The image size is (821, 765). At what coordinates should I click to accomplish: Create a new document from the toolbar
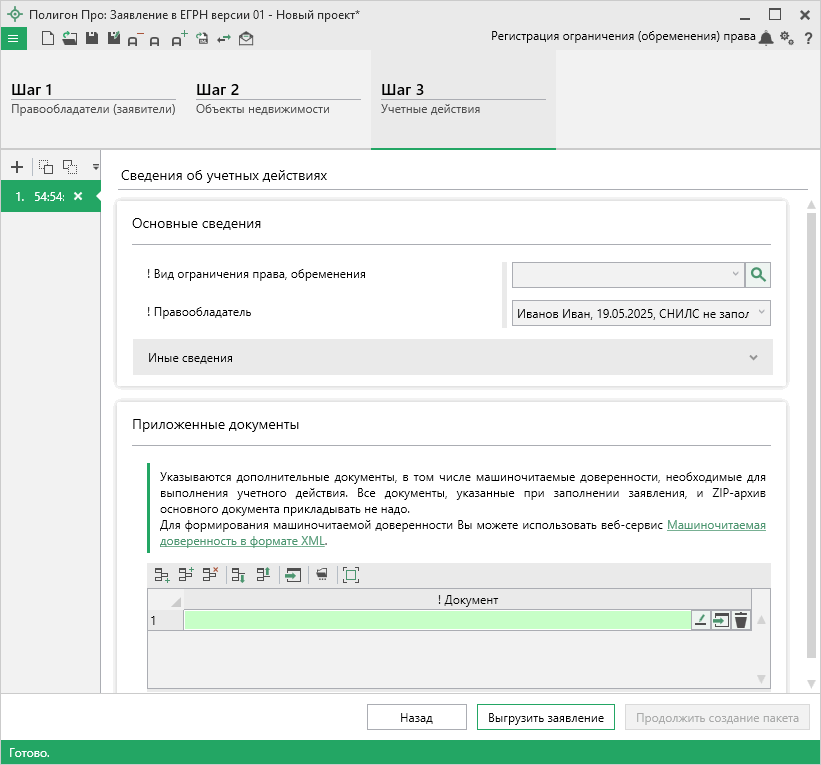[47, 38]
